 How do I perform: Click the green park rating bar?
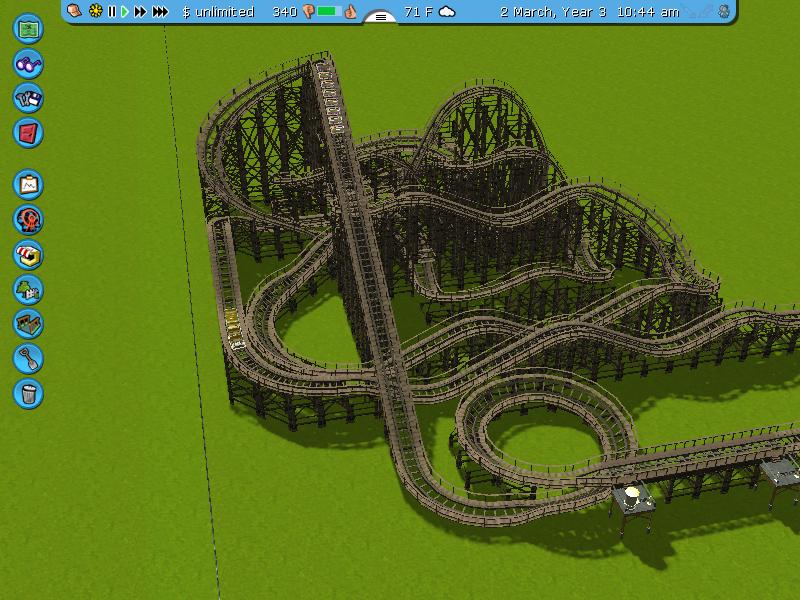tap(329, 11)
